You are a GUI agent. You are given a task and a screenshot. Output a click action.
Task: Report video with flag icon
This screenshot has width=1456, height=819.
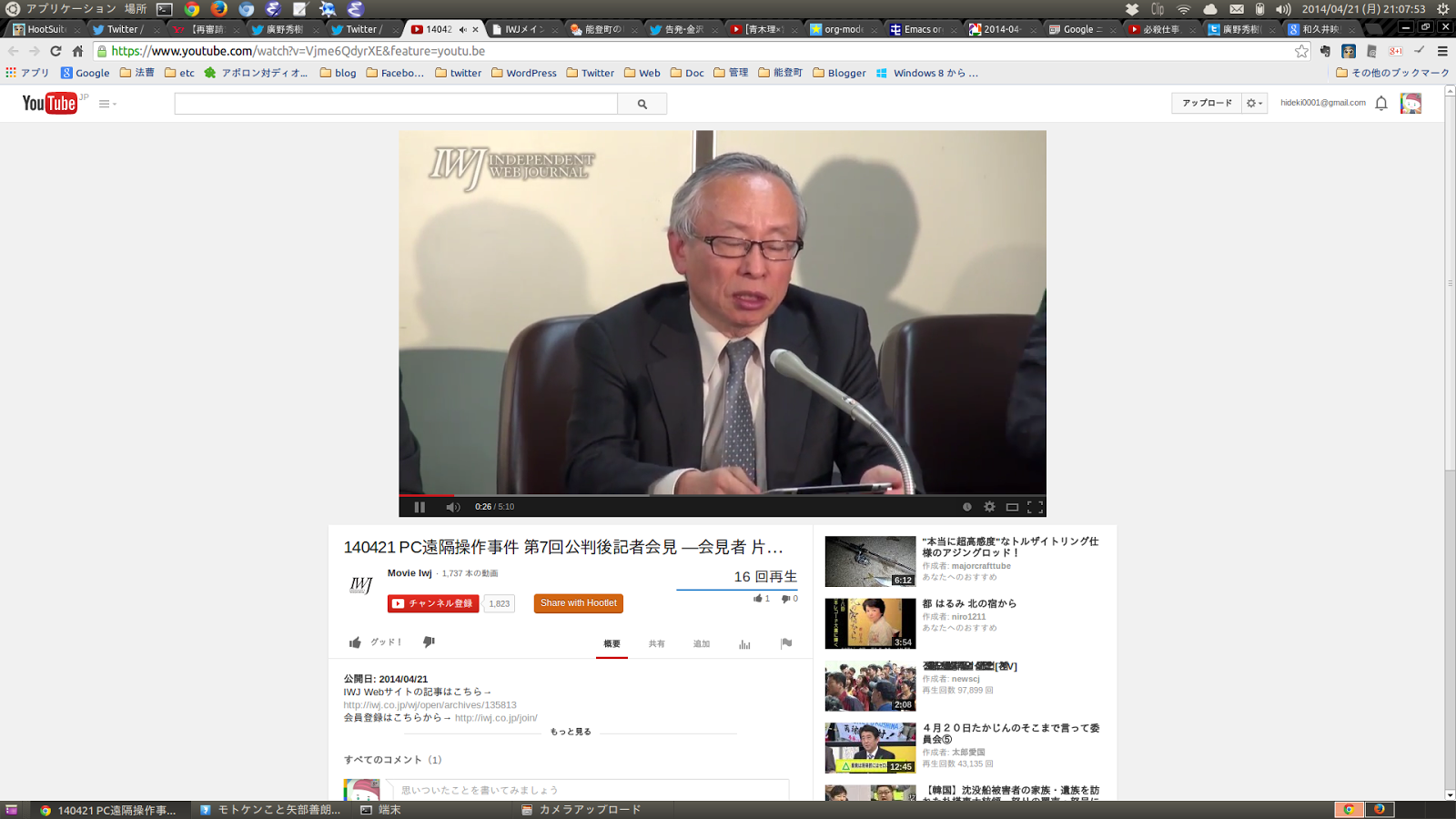[x=786, y=643]
